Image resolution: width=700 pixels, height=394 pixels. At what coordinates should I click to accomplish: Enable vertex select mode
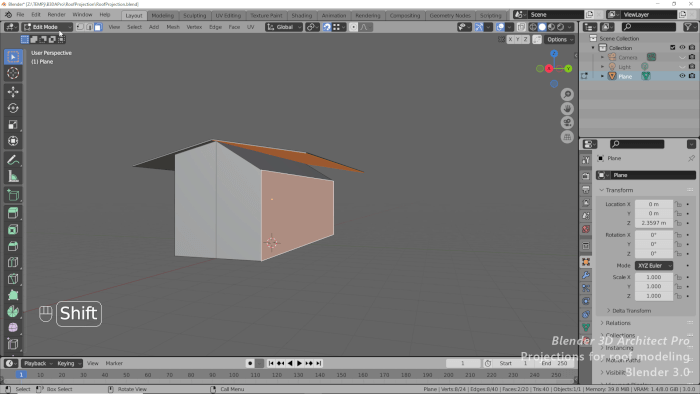point(80,27)
